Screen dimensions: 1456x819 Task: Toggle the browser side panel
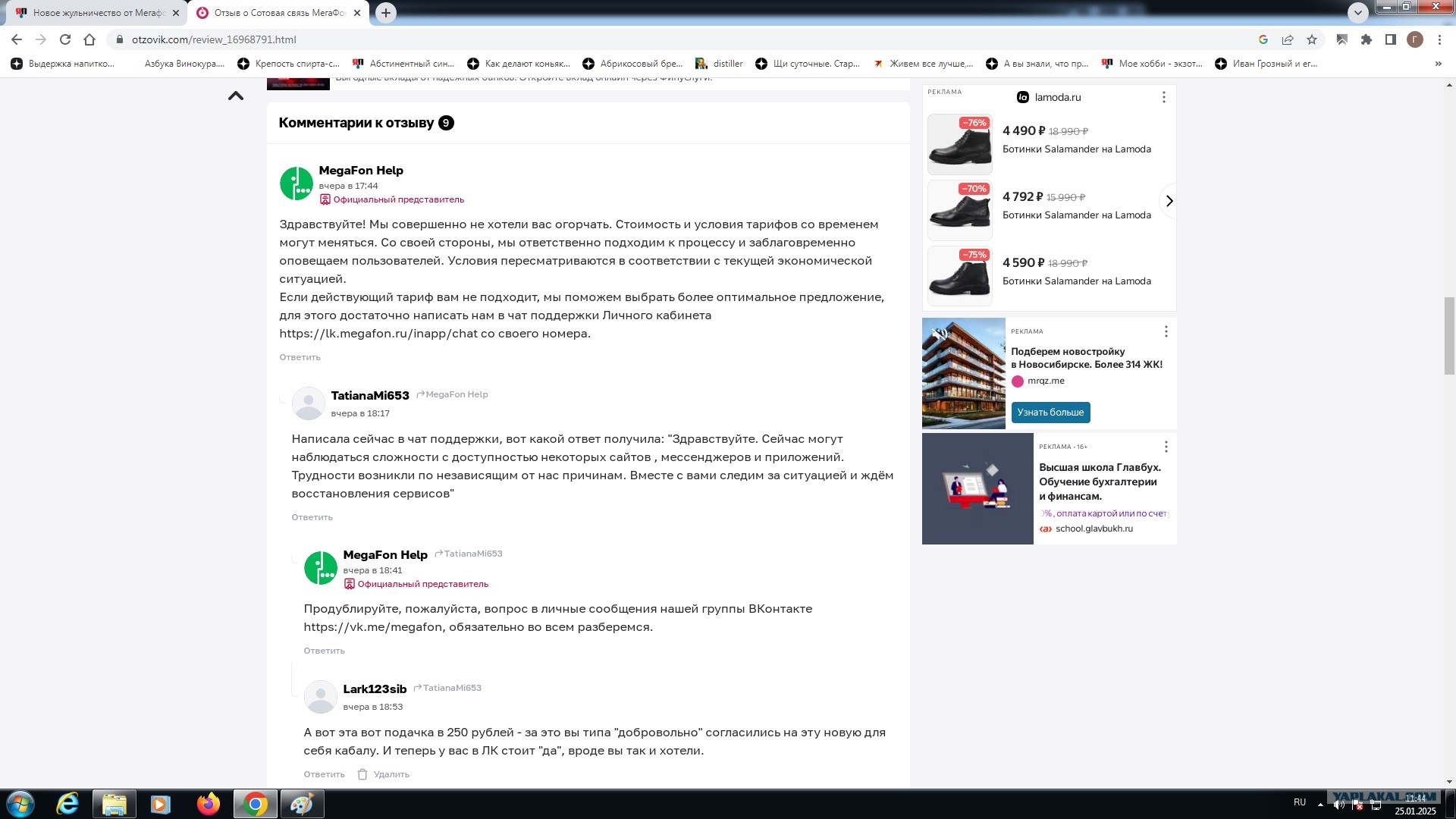tap(1391, 39)
